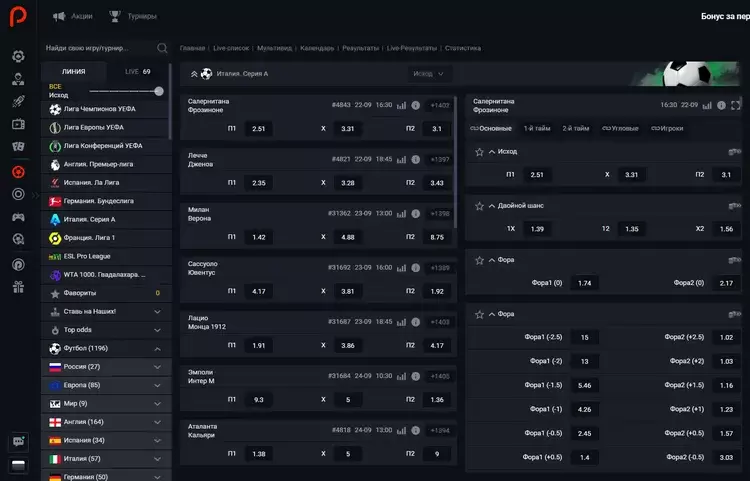The width and height of the screenshot is (750, 481).
Task: Bet П2 1.92 on Сассуоло Ювентус
Action: point(437,291)
